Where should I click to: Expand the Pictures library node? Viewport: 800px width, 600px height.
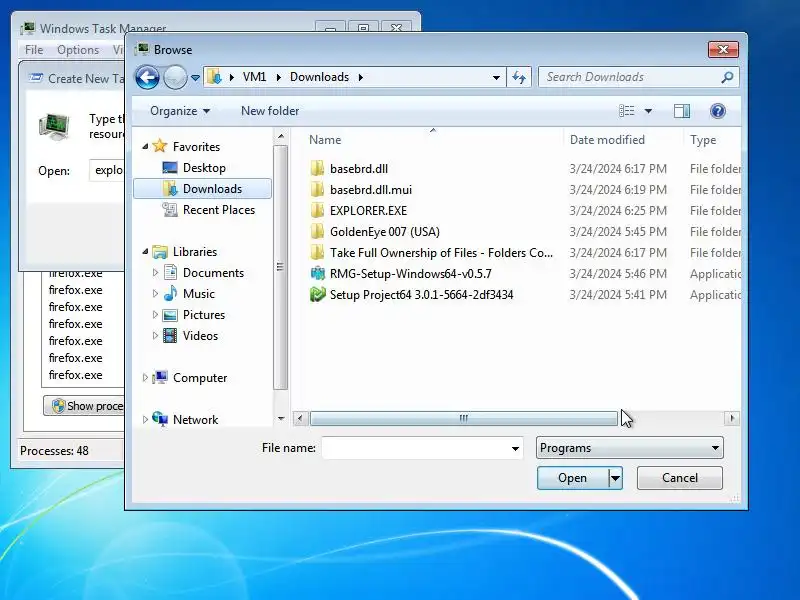coord(155,315)
